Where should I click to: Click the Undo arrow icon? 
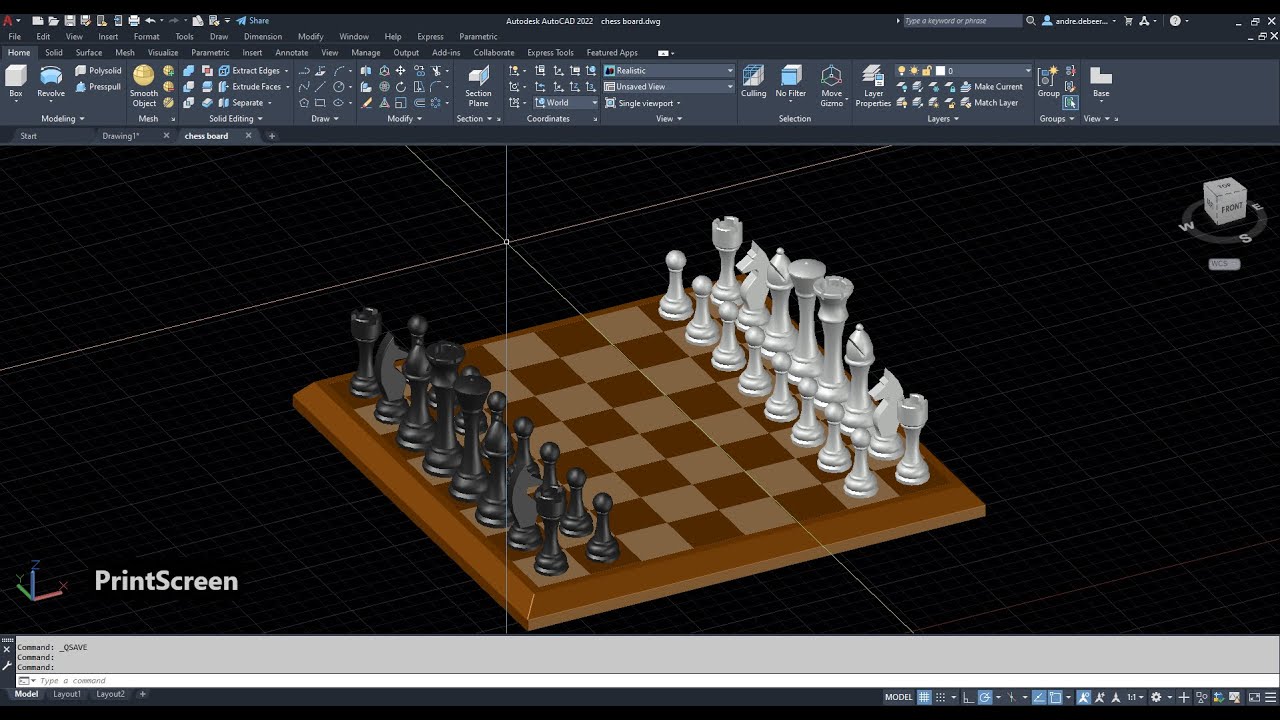point(150,20)
